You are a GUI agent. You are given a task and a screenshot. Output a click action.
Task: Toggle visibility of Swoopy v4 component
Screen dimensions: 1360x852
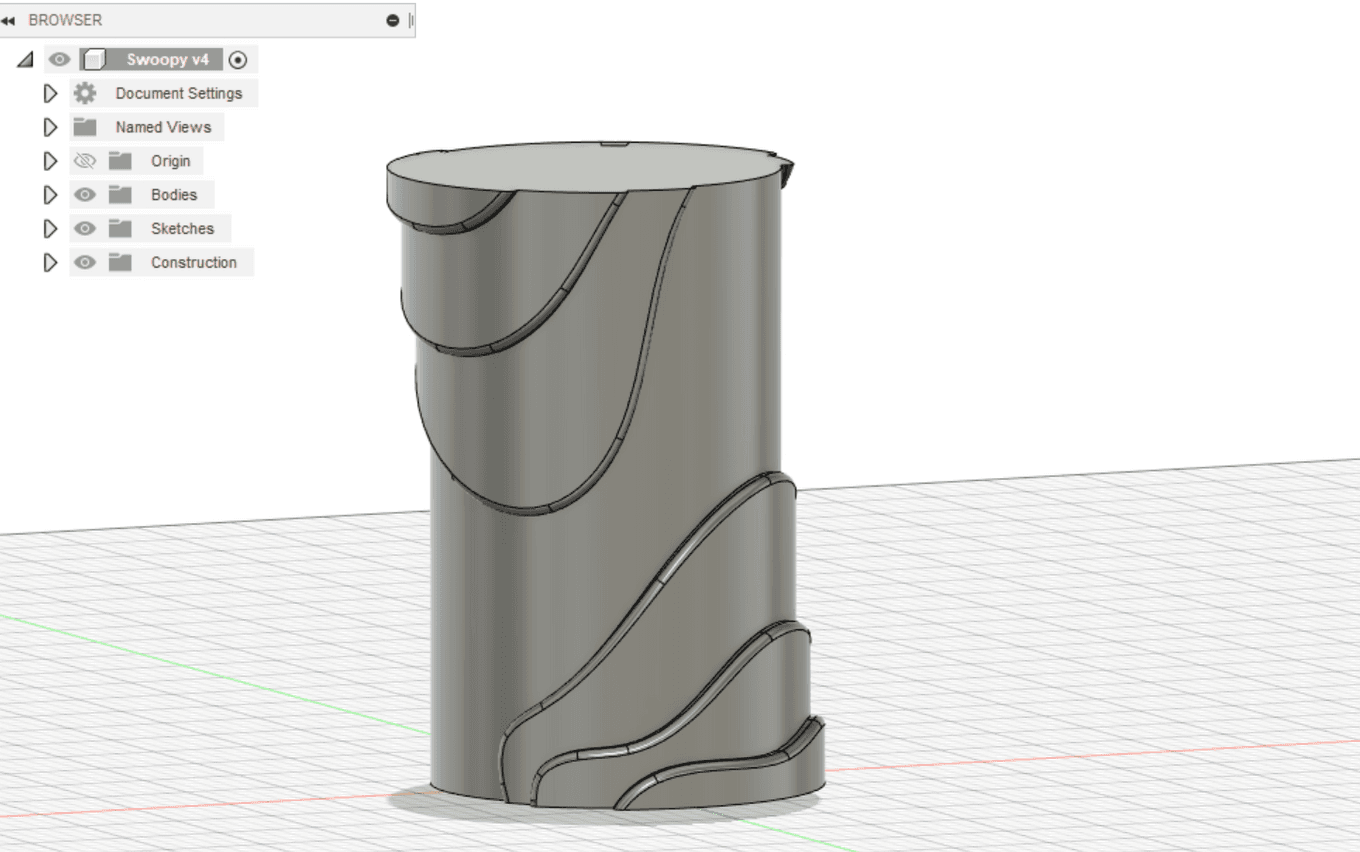tap(60, 60)
